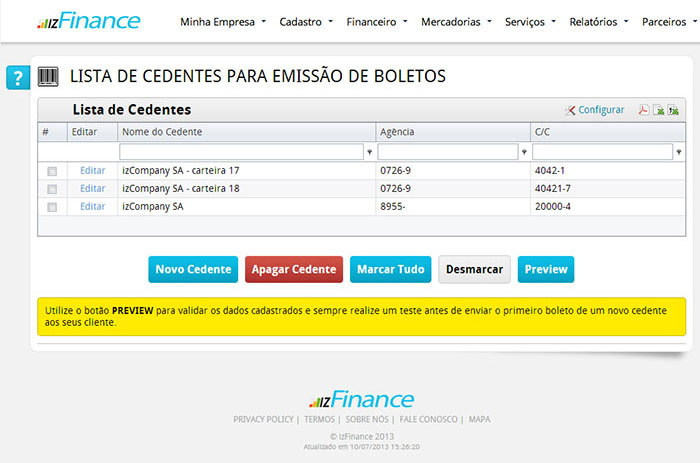Open the Nome do Cedente filter options
This screenshot has width=700, height=463.
370,152
